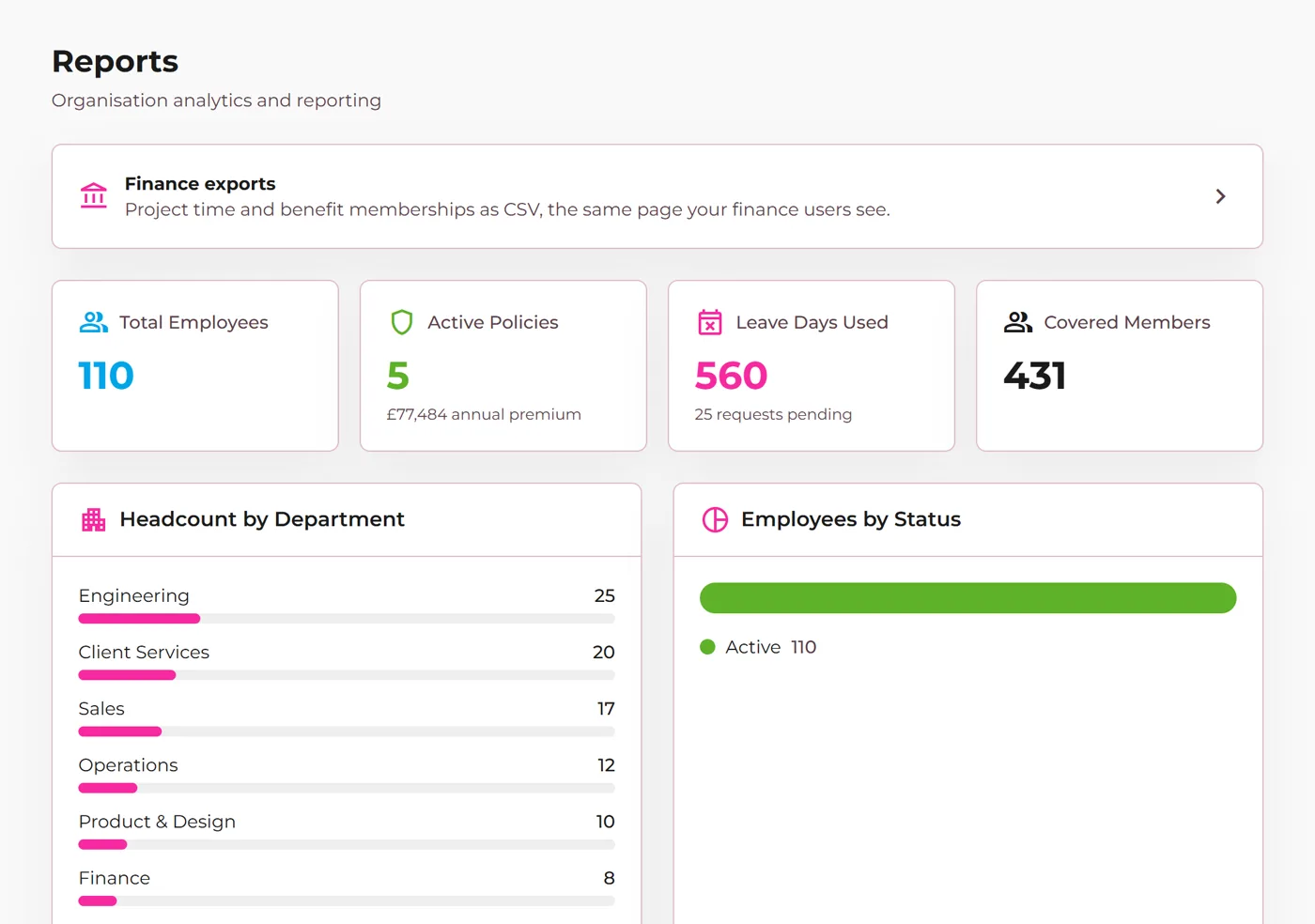This screenshot has height=924, width=1315.
Task: Click the Finance department label
Action: tap(115, 877)
